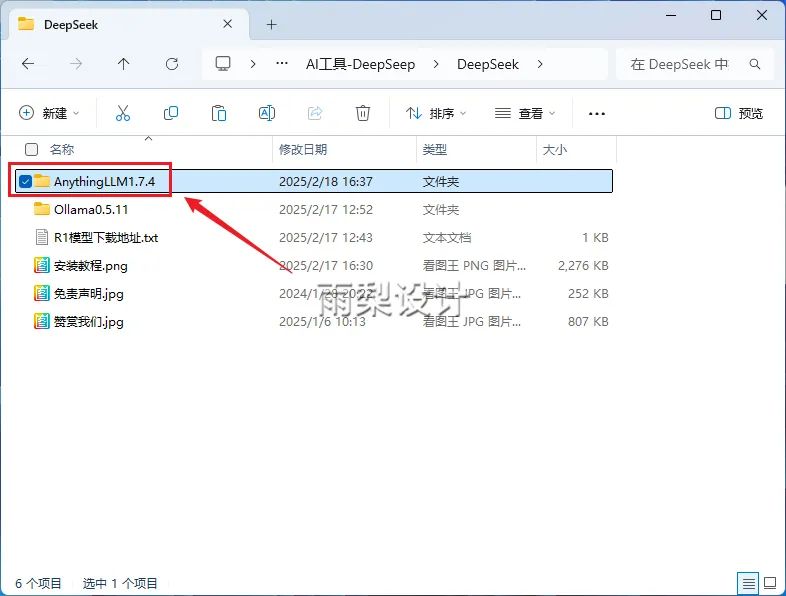Click the Share icon in toolbar

tap(315, 113)
